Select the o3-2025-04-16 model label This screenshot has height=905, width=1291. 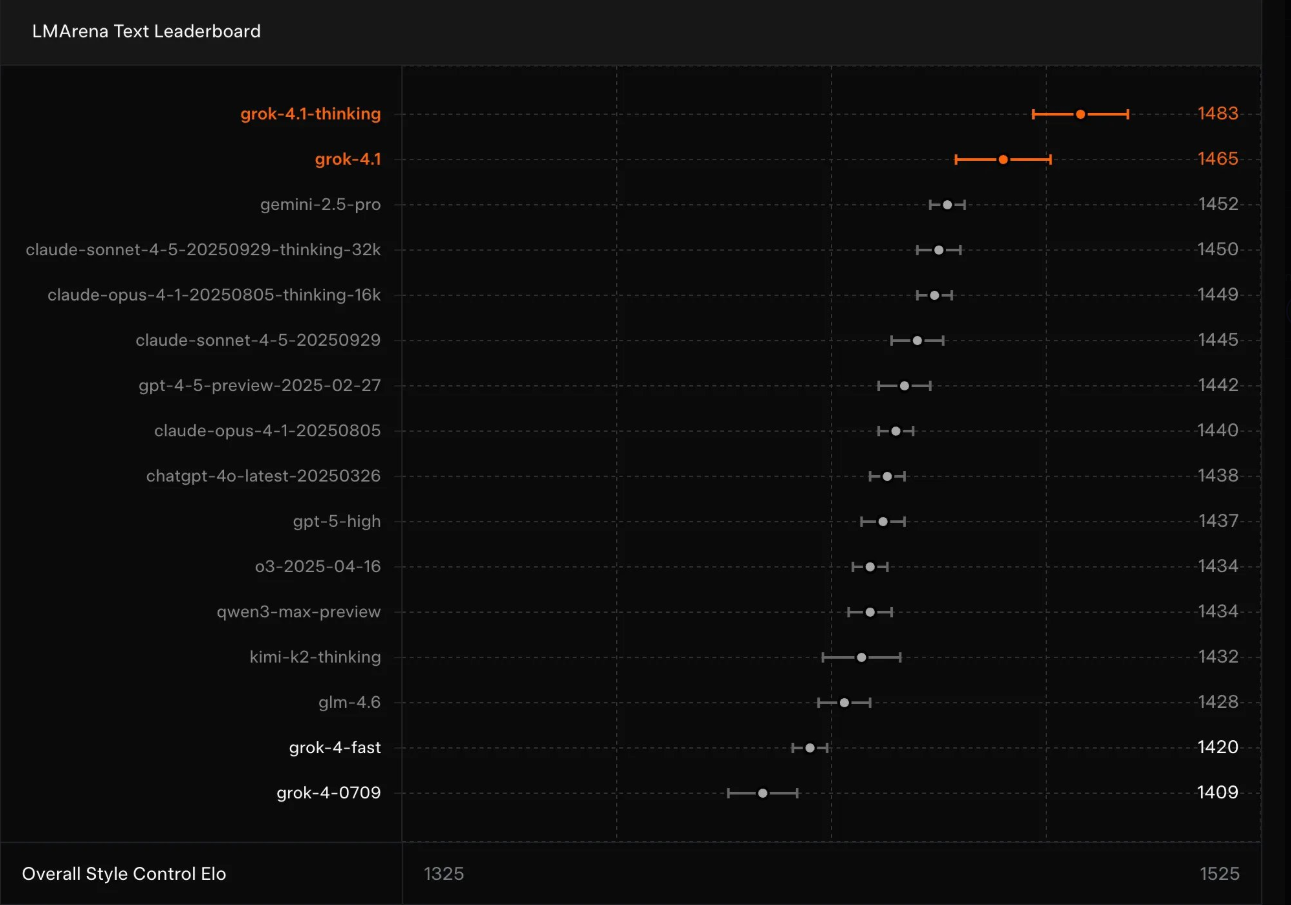(x=317, y=566)
